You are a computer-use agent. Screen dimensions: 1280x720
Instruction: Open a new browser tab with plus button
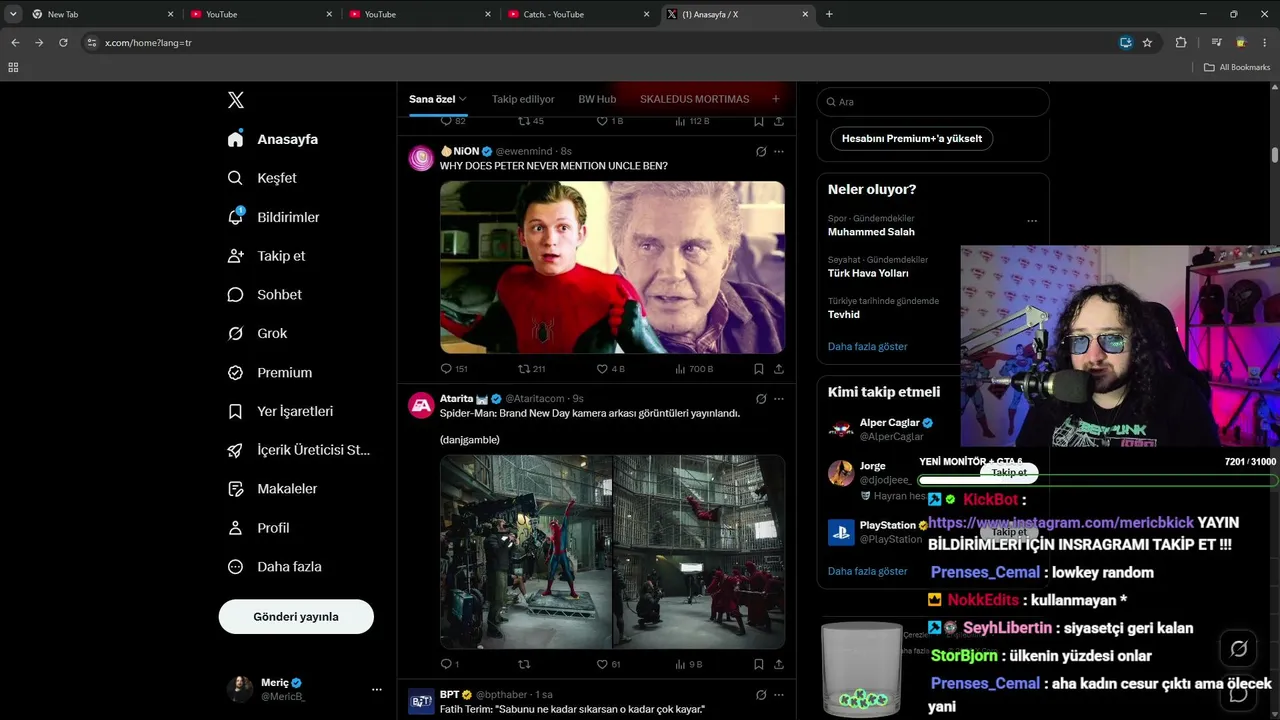click(829, 14)
